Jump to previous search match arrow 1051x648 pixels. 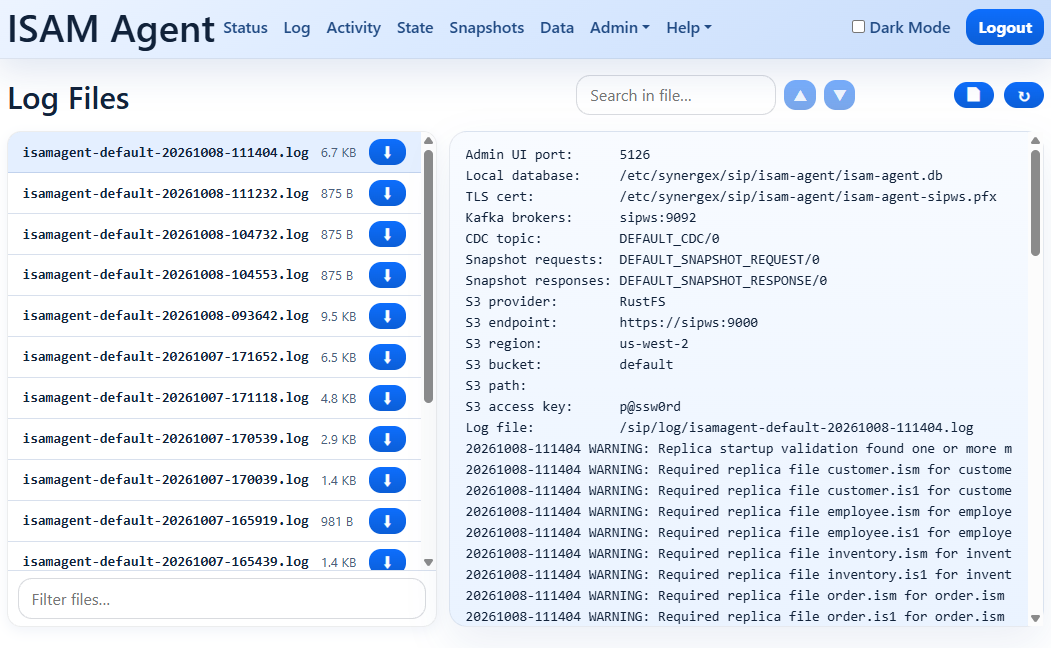pyautogui.click(x=800, y=95)
